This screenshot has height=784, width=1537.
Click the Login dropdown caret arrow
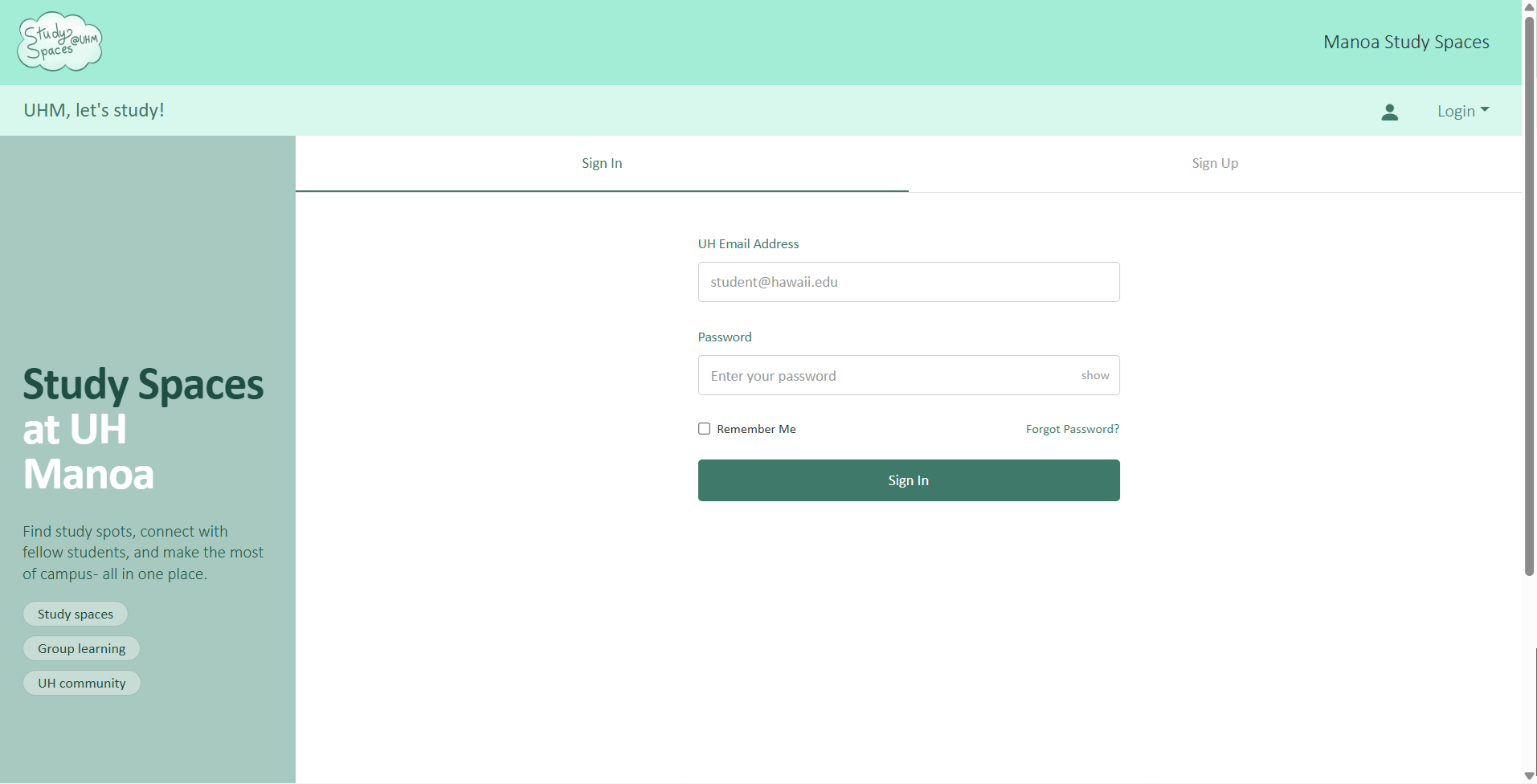coord(1485,110)
